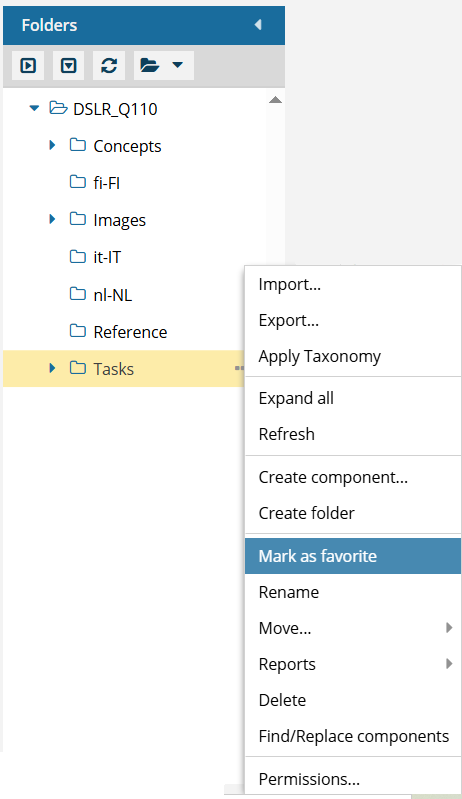Screen dimensions: 462x799
Task: Click the collapse all toolbar icon
Action: click(68, 66)
